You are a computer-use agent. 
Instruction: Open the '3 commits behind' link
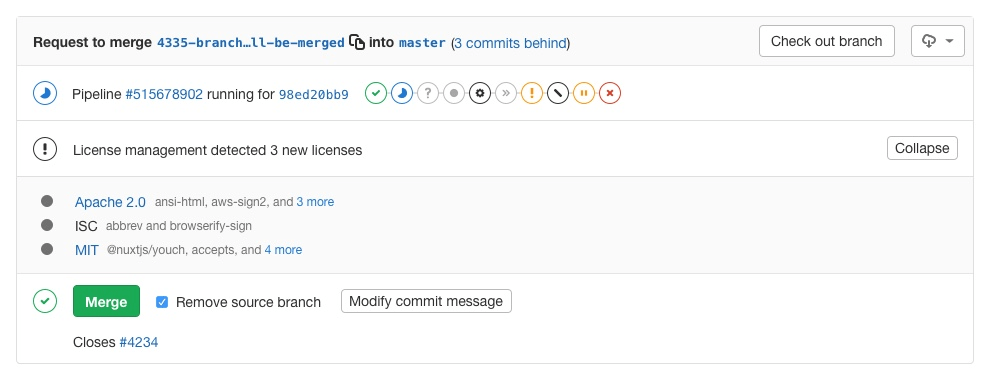tap(510, 43)
